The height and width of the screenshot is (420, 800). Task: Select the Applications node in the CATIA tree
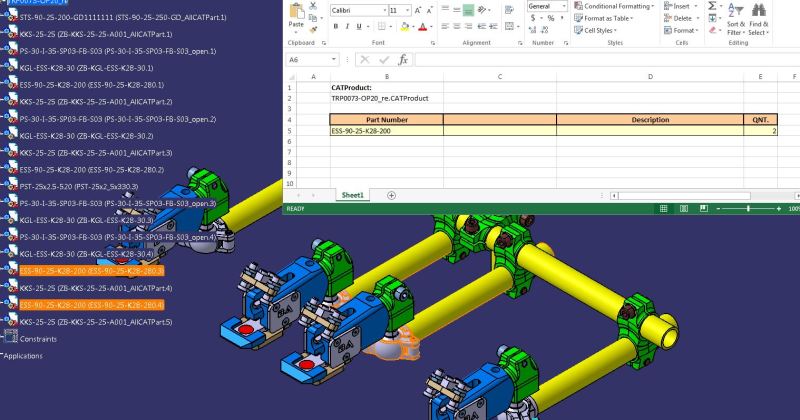click(x=23, y=356)
